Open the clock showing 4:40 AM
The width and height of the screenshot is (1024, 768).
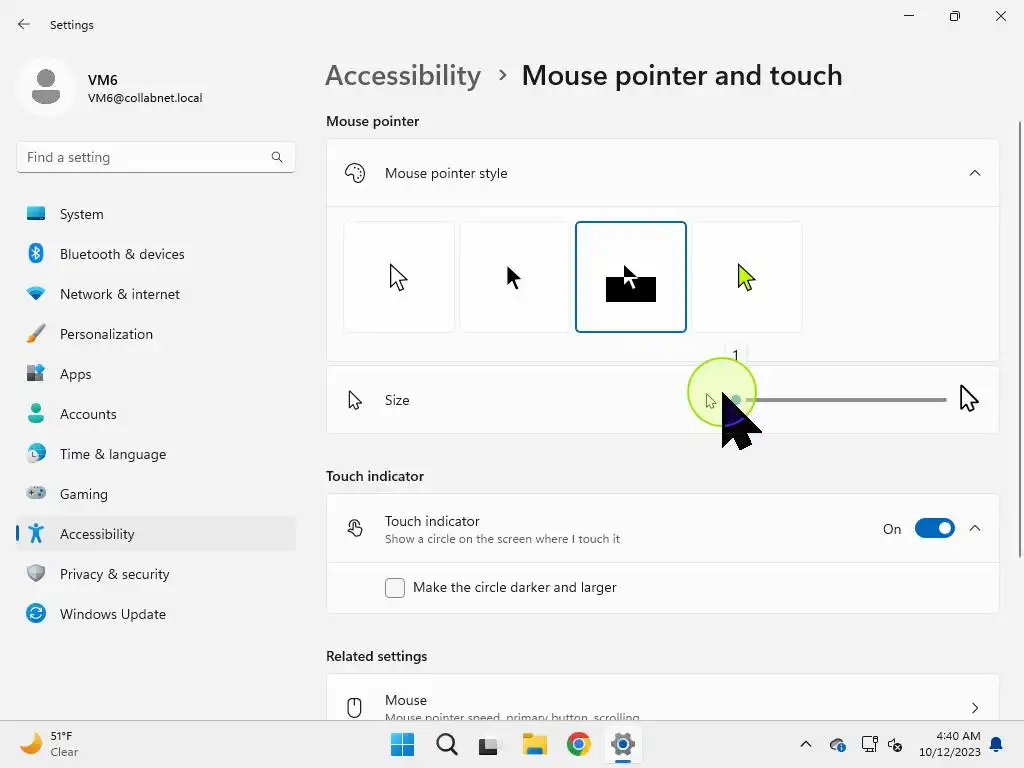pos(950,744)
